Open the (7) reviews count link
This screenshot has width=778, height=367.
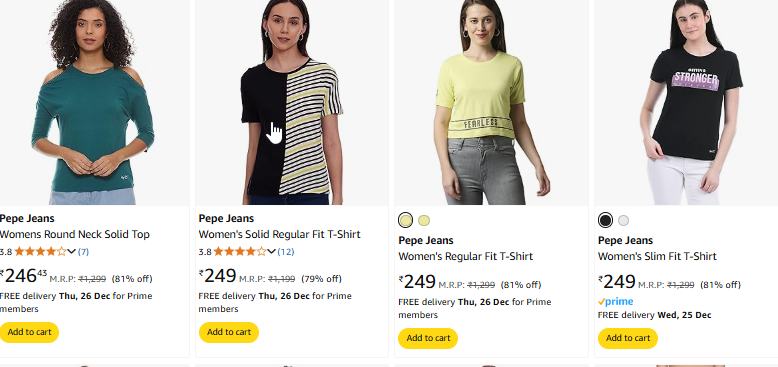(x=83, y=251)
